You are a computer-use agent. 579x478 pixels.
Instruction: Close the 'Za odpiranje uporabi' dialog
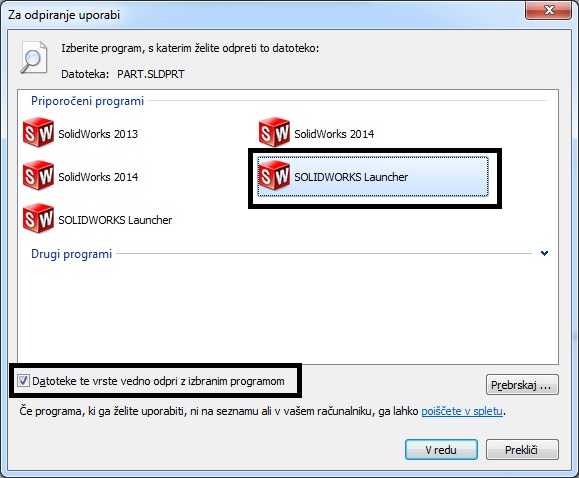click(549, 10)
